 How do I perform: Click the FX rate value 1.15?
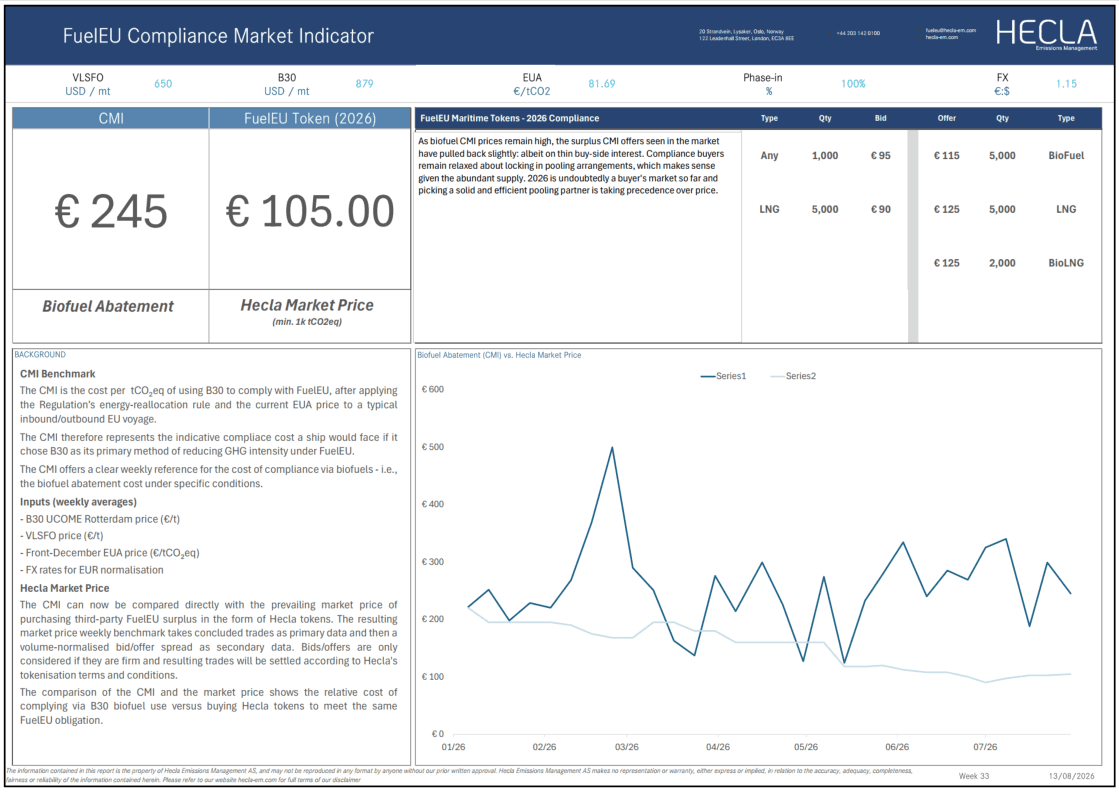click(x=1065, y=83)
